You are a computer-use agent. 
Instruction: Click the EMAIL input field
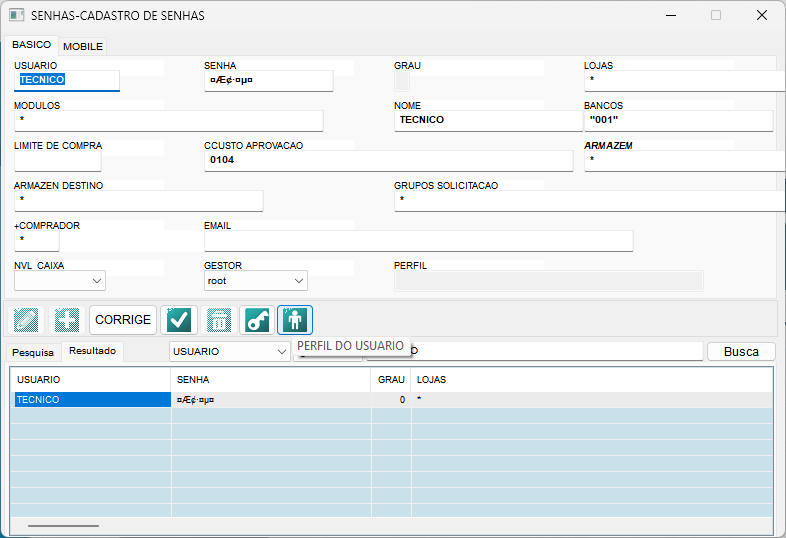tap(418, 241)
